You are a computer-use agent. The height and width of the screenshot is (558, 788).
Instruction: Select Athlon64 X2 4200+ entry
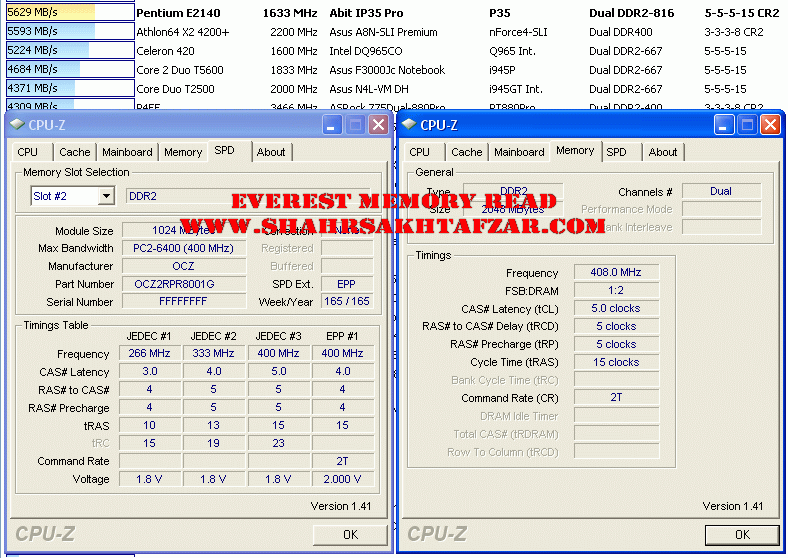click(x=183, y=32)
